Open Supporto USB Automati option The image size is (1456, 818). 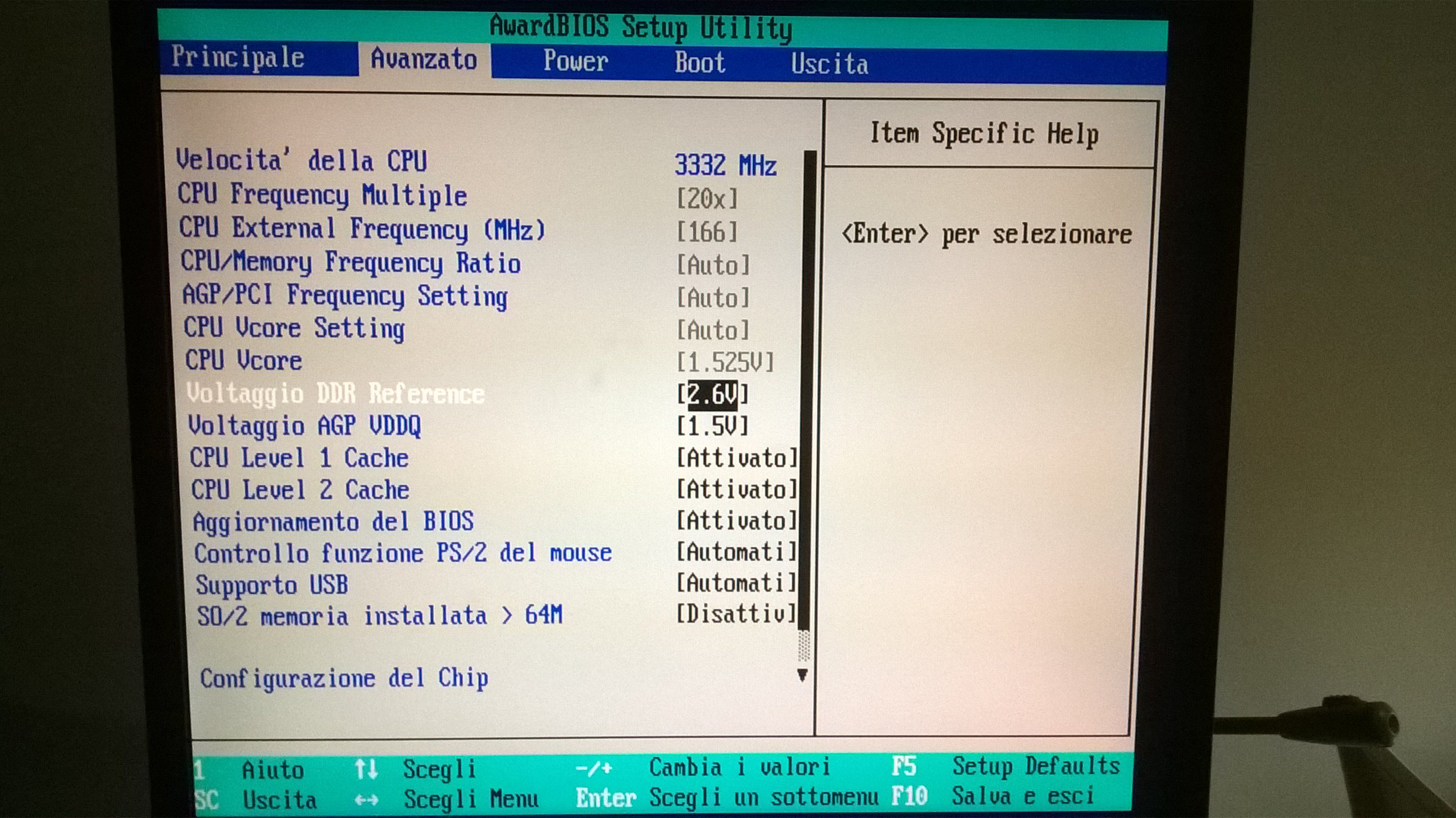pos(736,583)
